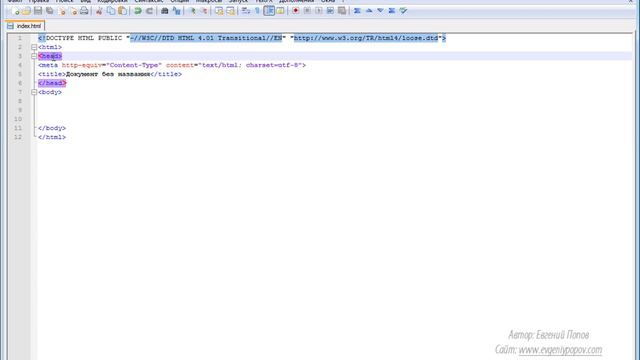Click the blue up-triangle plugin icon
The width and height of the screenshot is (640, 360).
[369, 11]
